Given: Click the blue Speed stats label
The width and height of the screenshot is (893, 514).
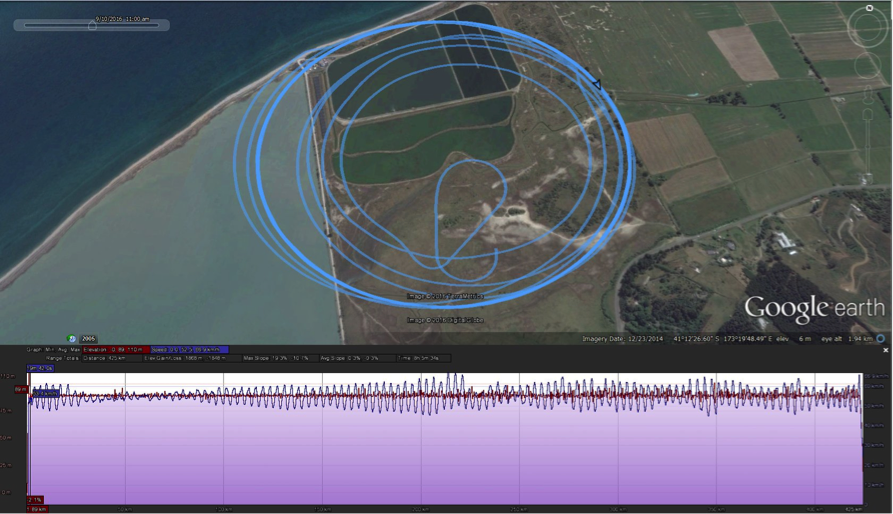Looking at the screenshot, I should (188, 350).
